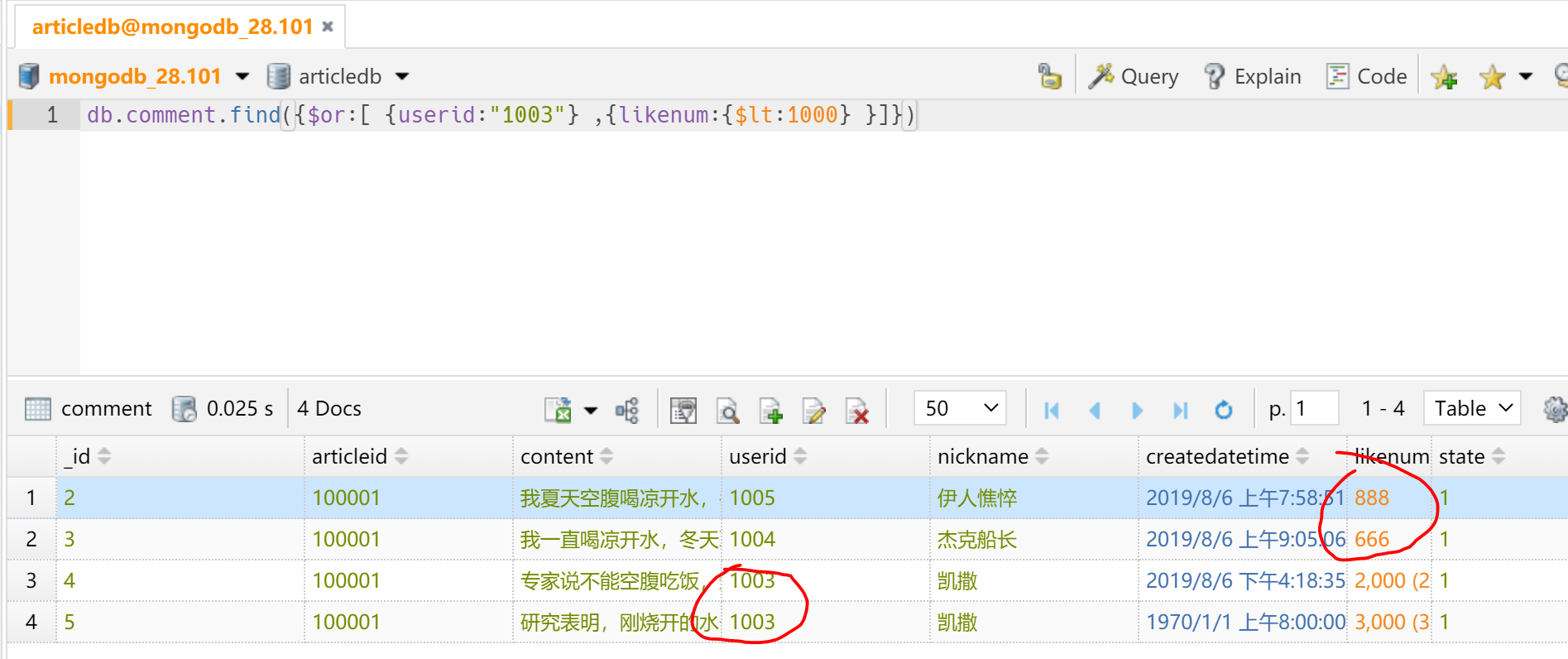The width and height of the screenshot is (1568, 659).
Task: Delete document using the red X icon
Action: 857,410
